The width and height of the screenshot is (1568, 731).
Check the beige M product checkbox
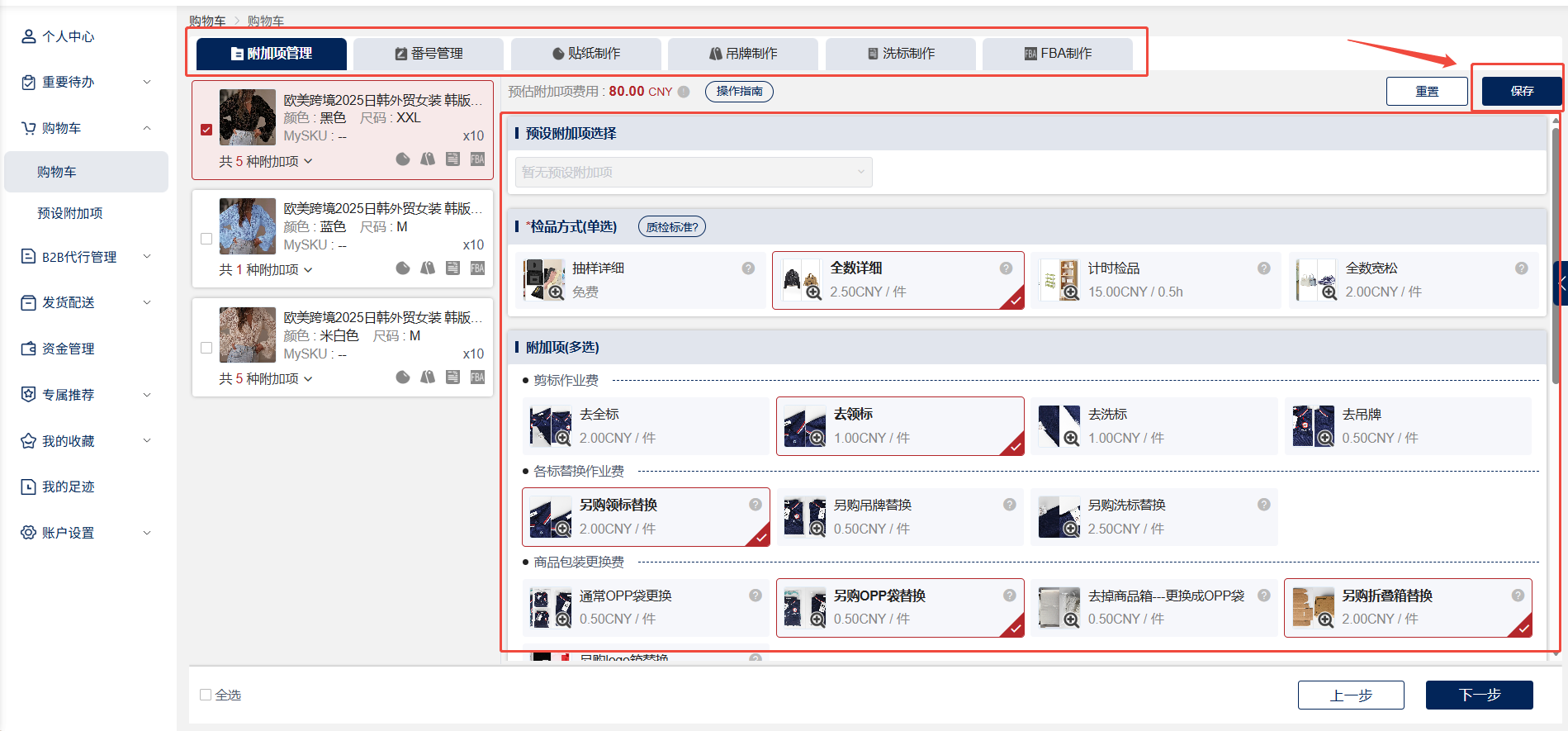click(206, 348)
